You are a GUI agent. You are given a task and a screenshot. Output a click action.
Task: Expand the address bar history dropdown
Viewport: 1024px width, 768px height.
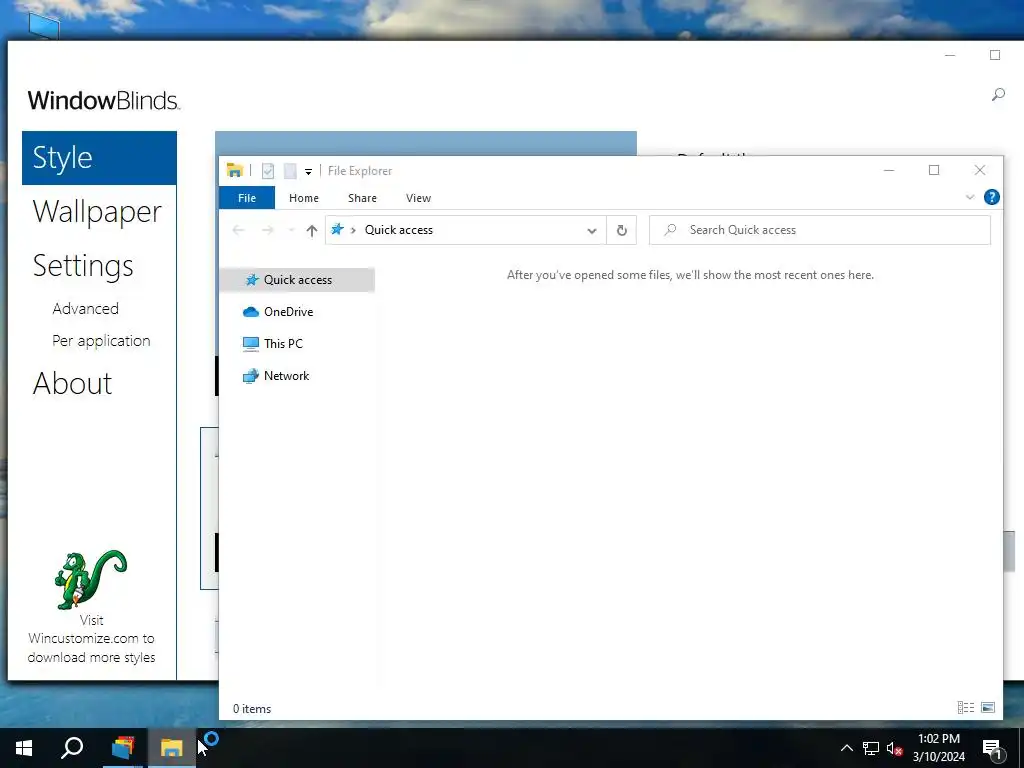tap(592, 231)
